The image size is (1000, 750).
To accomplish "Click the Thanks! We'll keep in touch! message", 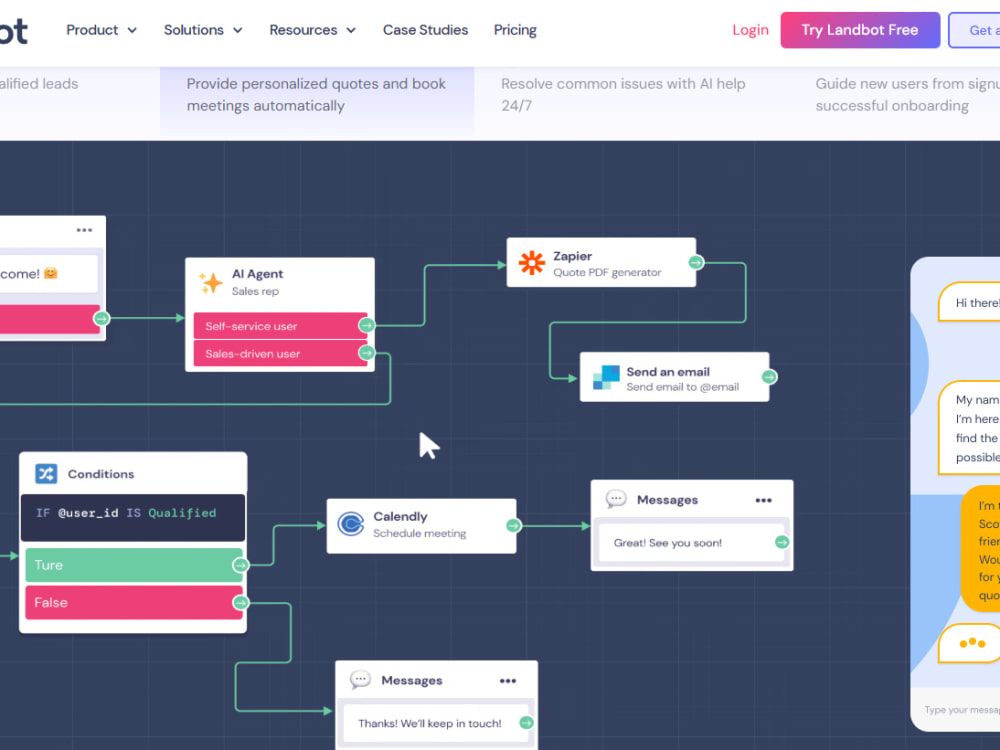I will tap(436, 723).
